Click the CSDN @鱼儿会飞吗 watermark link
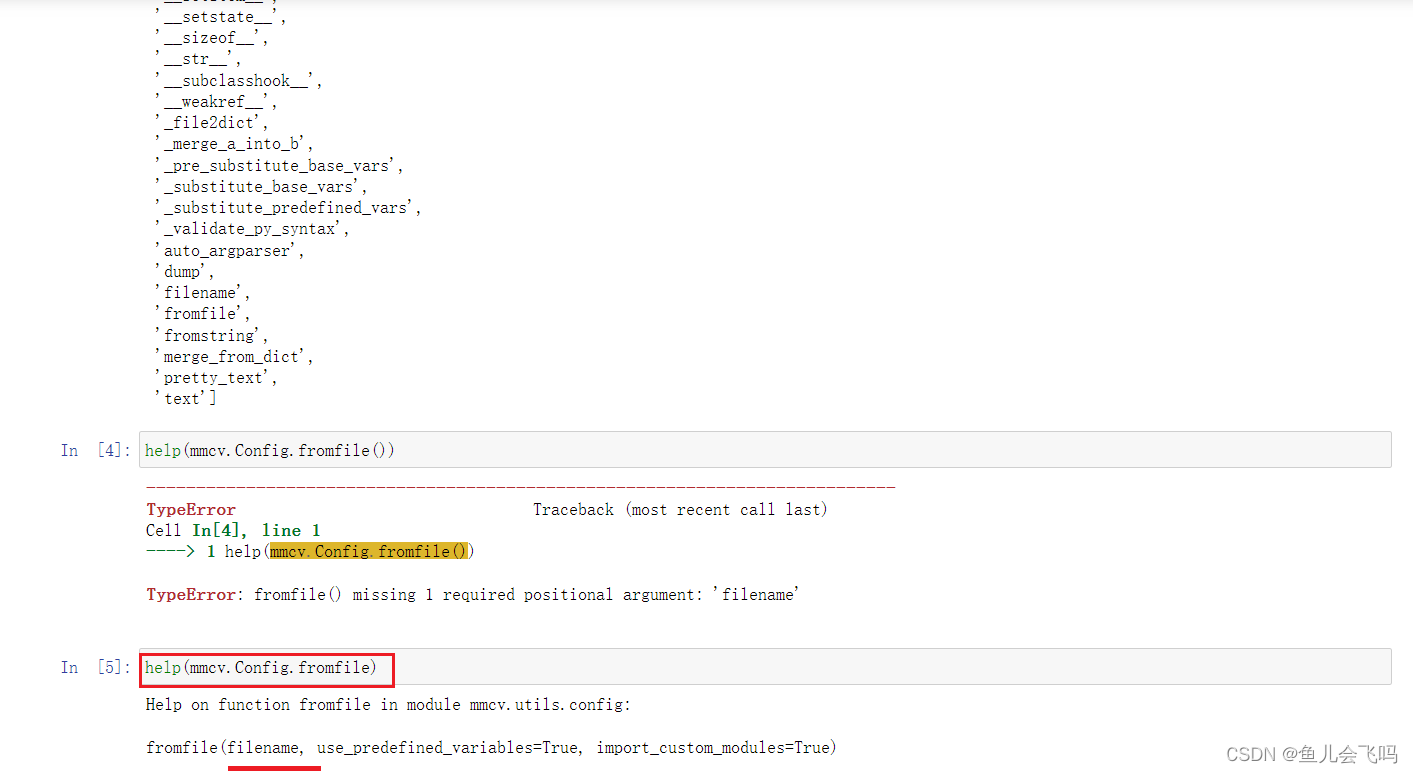1413x773 pixels. click(x=1311, y=753)
